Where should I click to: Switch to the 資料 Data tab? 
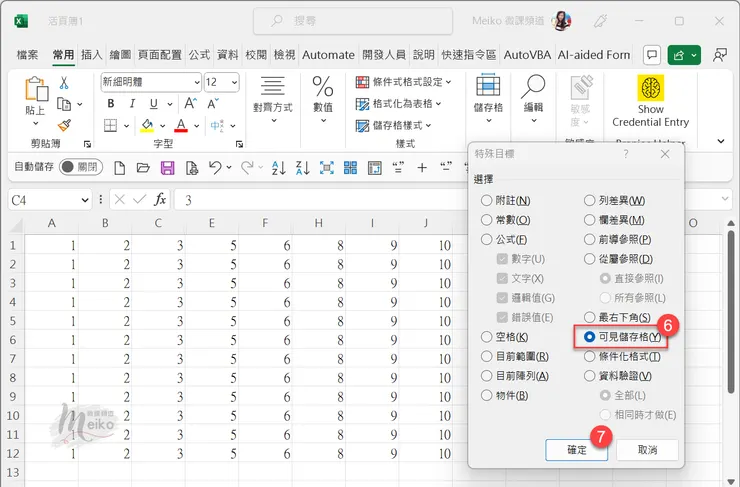click(x=227, y=55)
